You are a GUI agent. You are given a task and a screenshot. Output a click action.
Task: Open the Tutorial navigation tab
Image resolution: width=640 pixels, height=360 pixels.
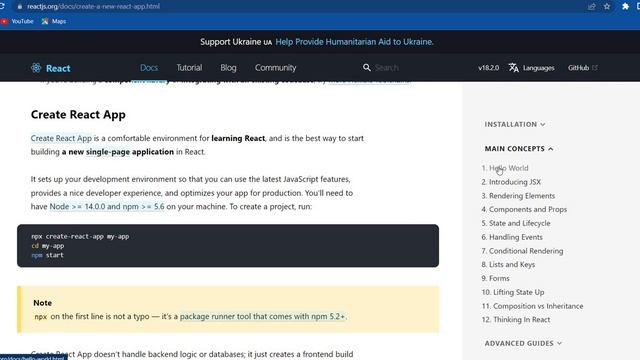point(189,68)
